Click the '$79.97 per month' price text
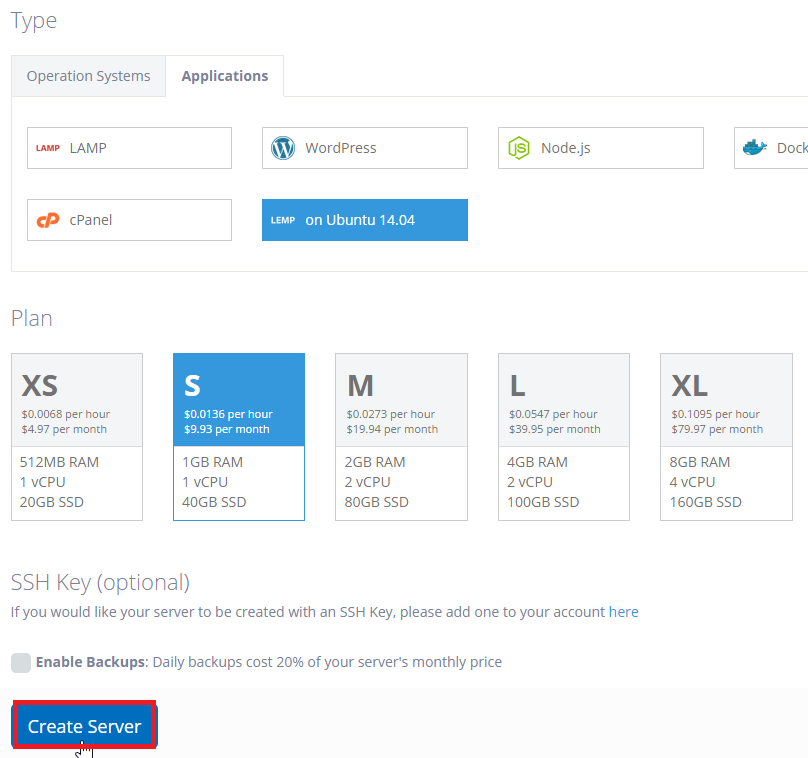 pos(717,429)
